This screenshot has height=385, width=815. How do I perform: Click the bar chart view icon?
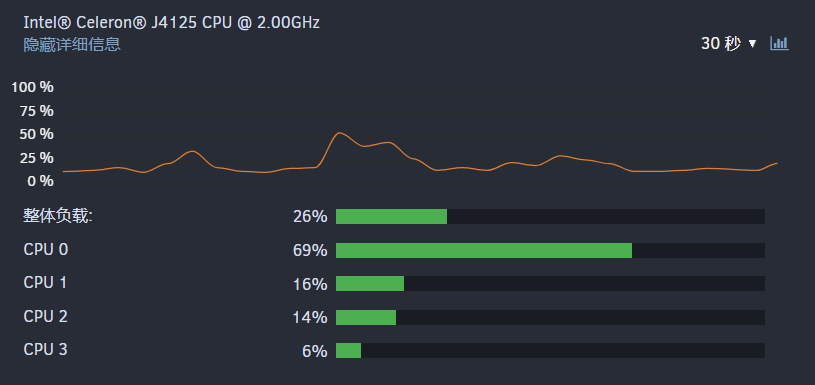[779, 44]
